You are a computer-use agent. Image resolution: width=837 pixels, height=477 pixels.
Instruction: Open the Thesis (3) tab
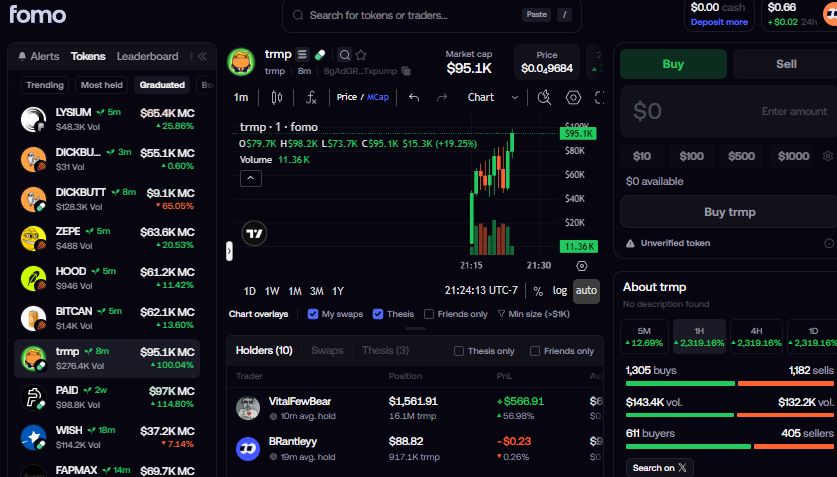(385, 351)
